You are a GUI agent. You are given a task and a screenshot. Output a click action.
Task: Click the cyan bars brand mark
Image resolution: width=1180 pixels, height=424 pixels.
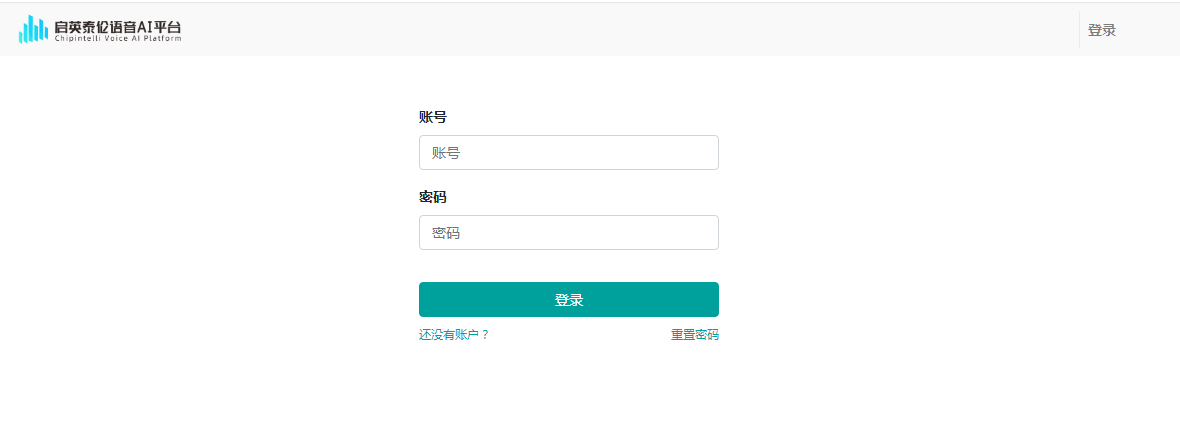point(33,30)
